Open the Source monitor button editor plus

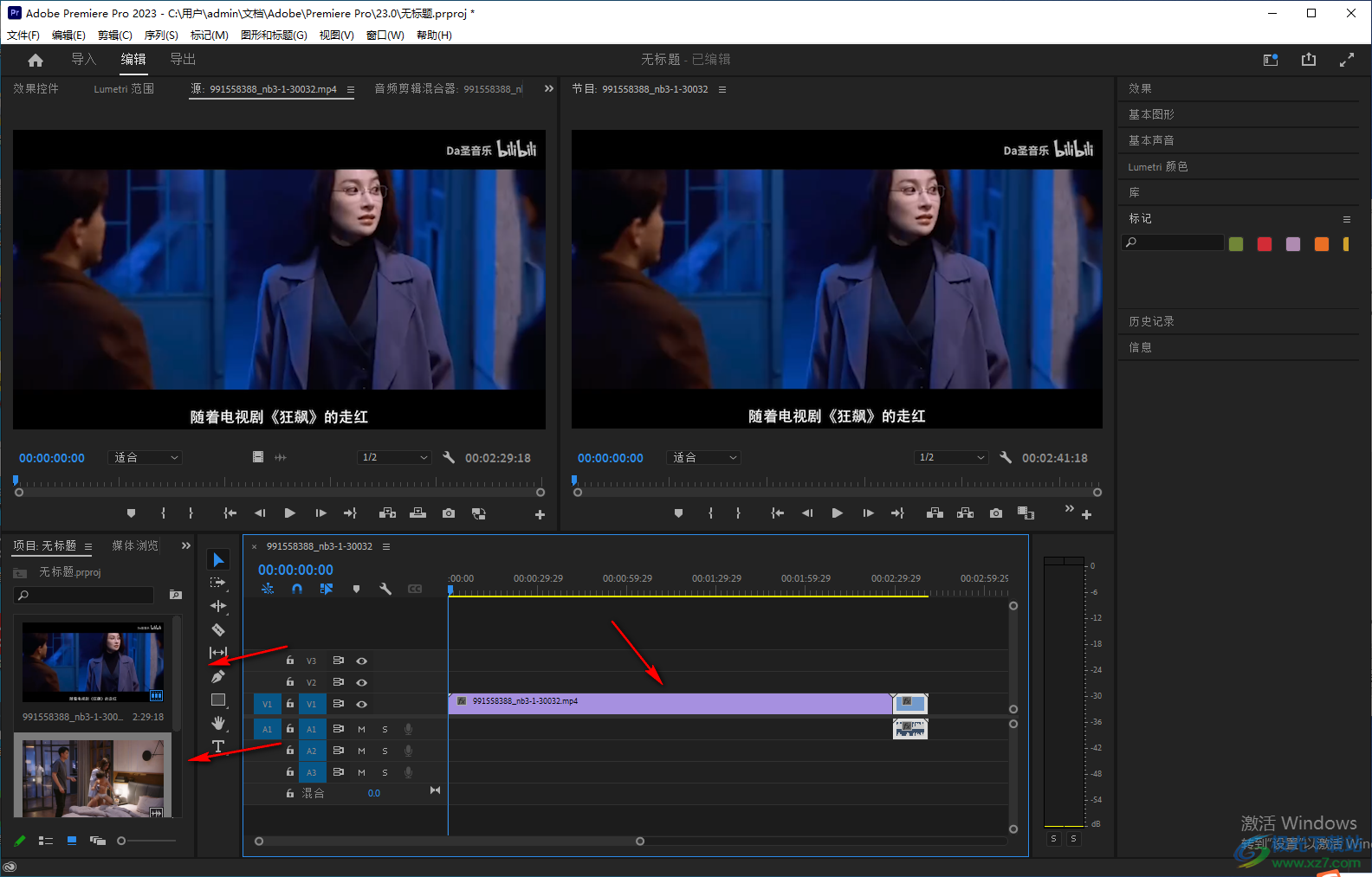point(540,514)
